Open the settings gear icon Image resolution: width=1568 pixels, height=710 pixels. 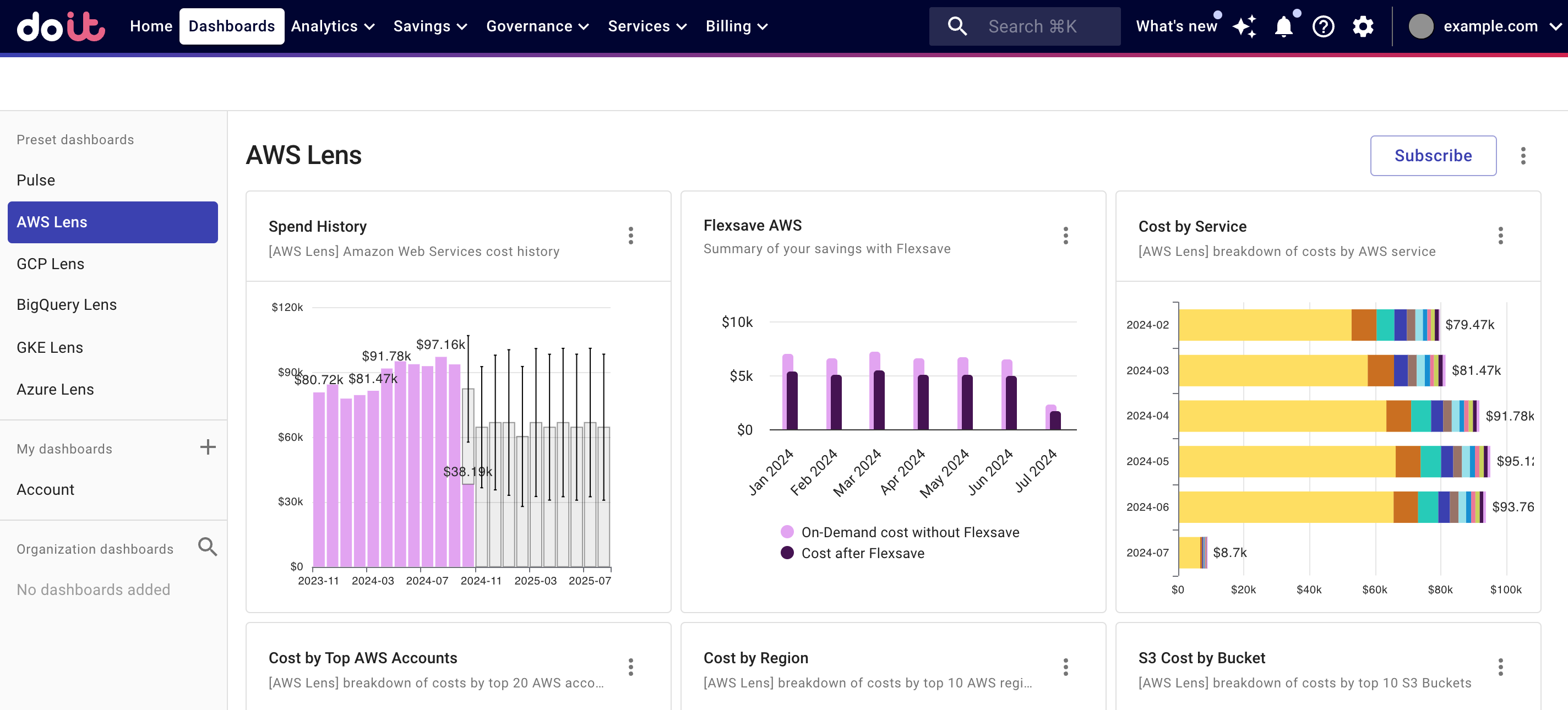pyautogui.click(x=1363, y=26)
